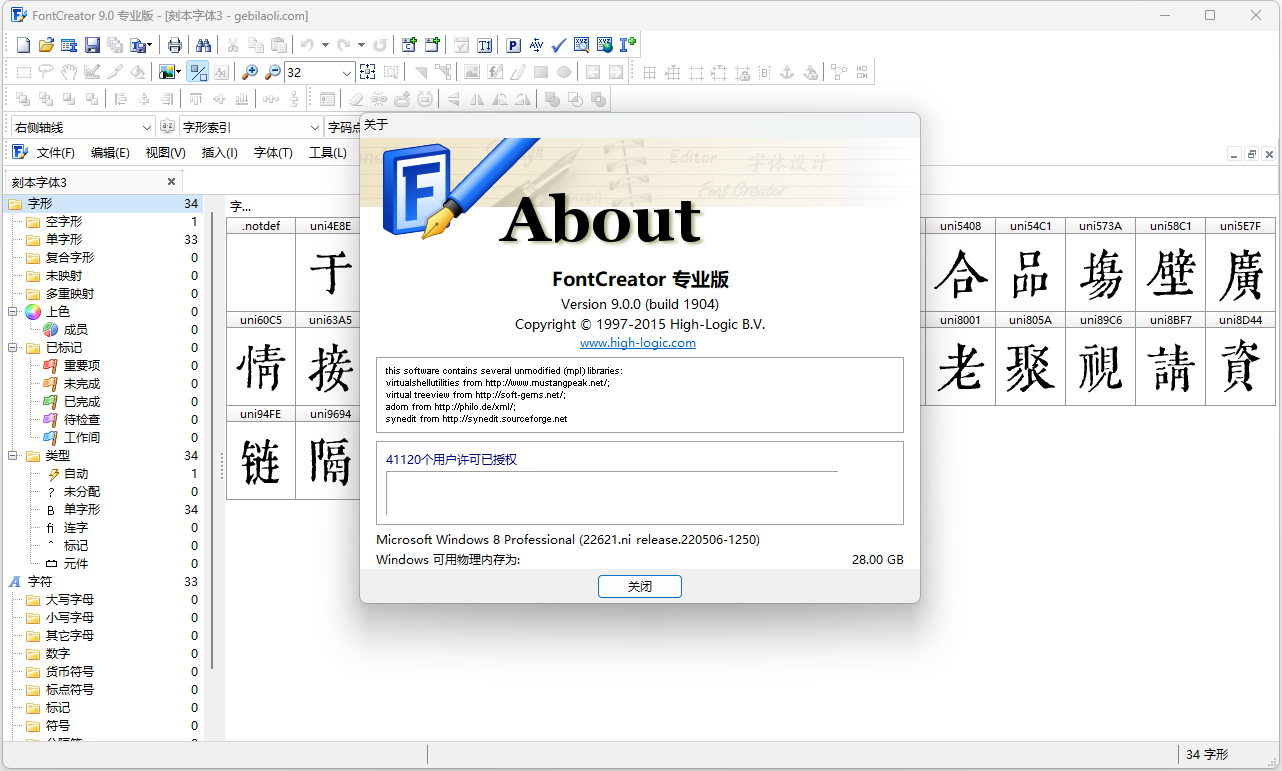
Task: Select the uni8001 老 glyph cell
Action: 960,359
